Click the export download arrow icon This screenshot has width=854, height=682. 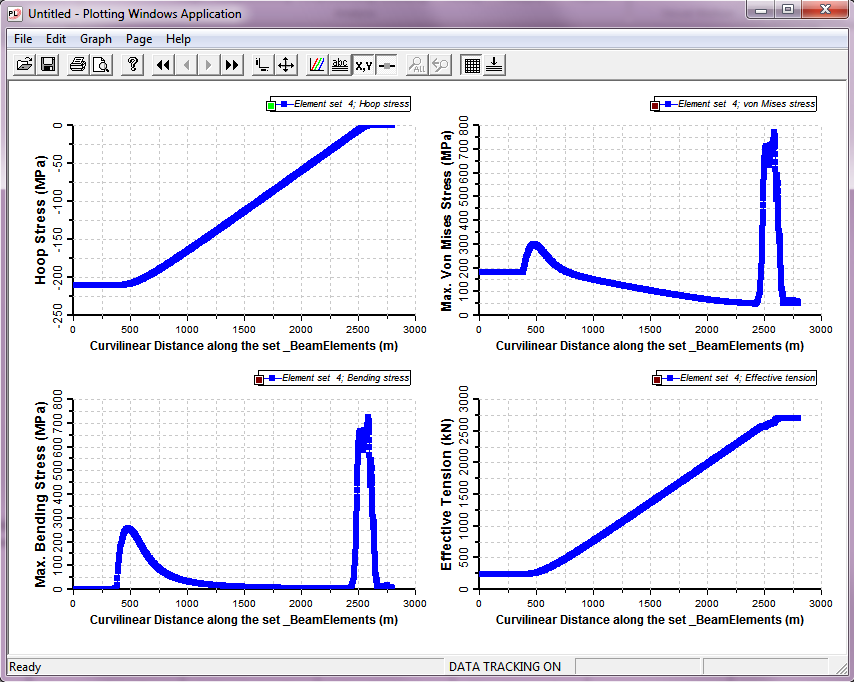[x=495, y=65]
